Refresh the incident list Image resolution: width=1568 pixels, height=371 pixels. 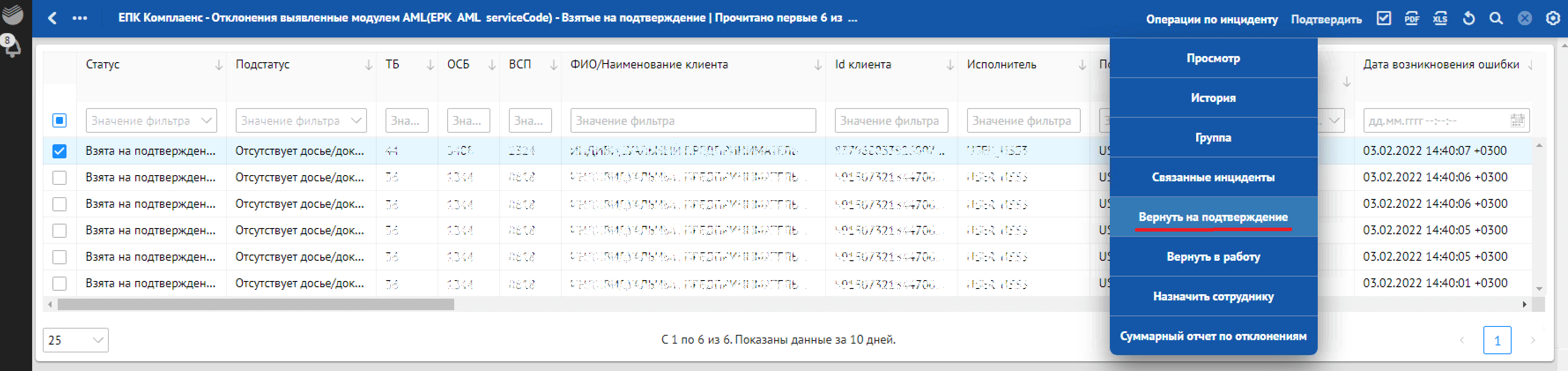pos(1468,18)
